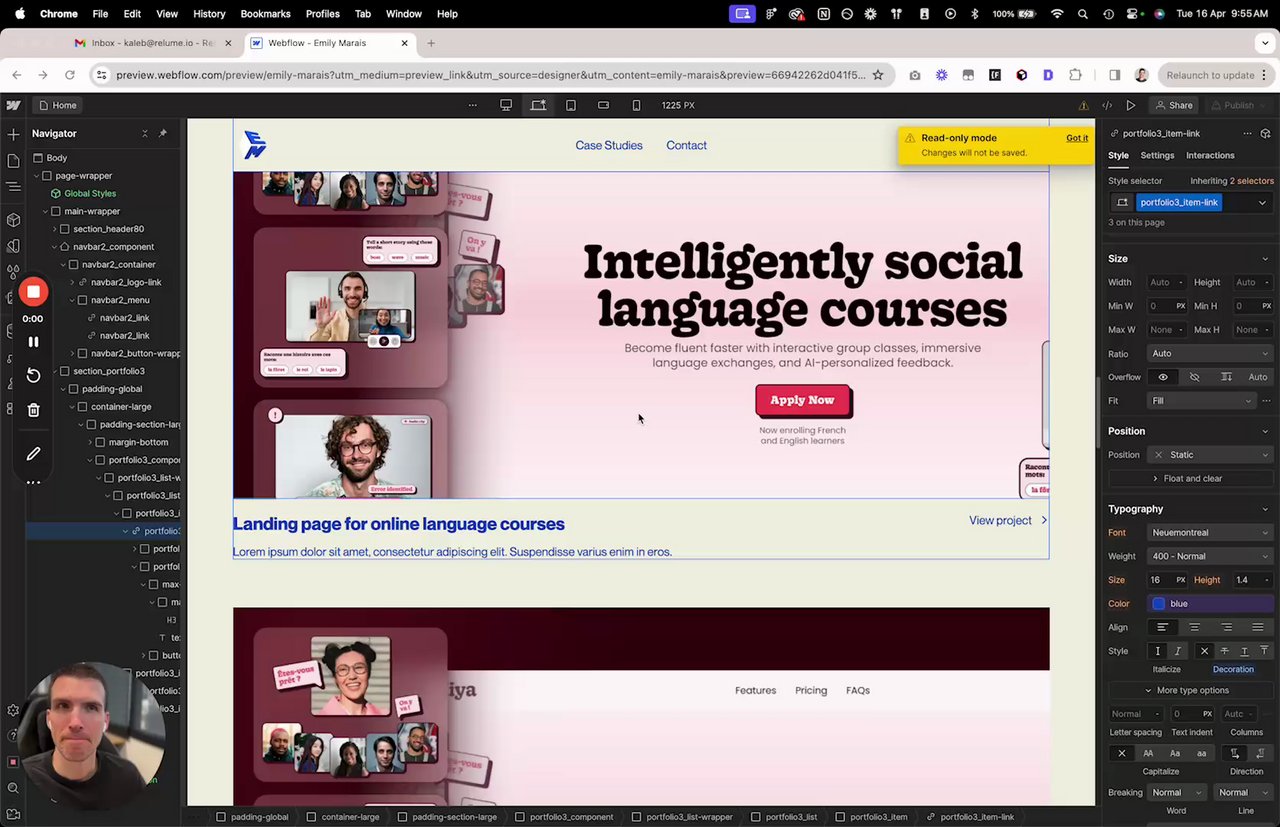Restart the recording with the undo arrow
The width and height of the screenshot is (1280, 827).
(x=33, y=375)
